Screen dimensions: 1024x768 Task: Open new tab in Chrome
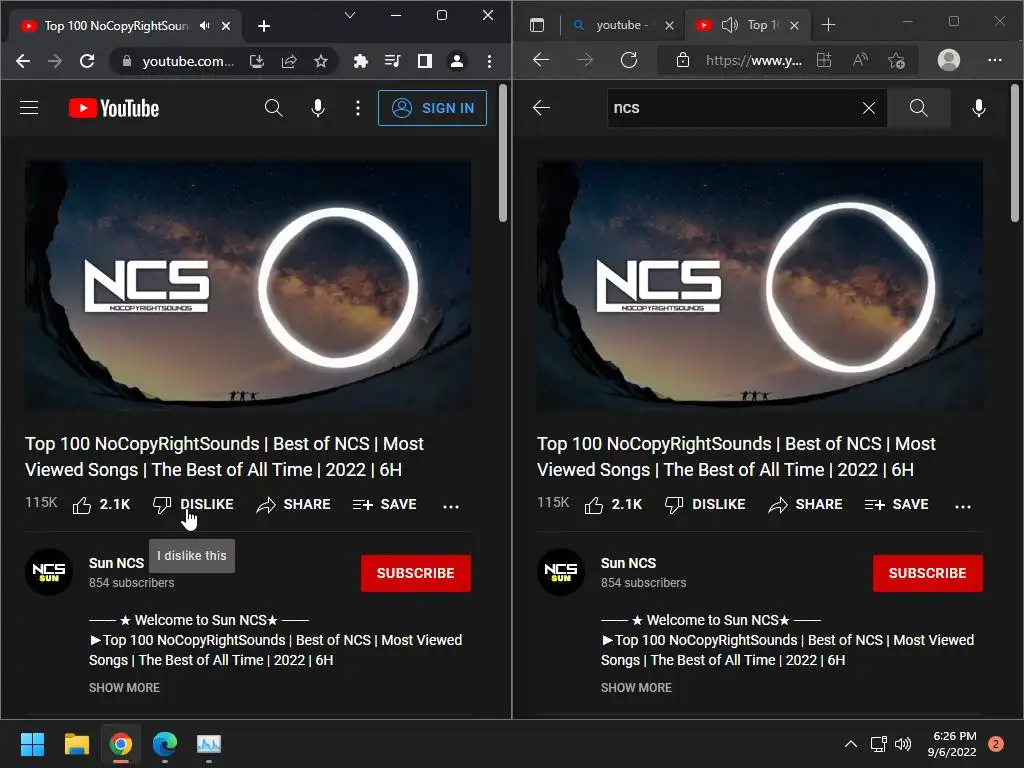264,25
